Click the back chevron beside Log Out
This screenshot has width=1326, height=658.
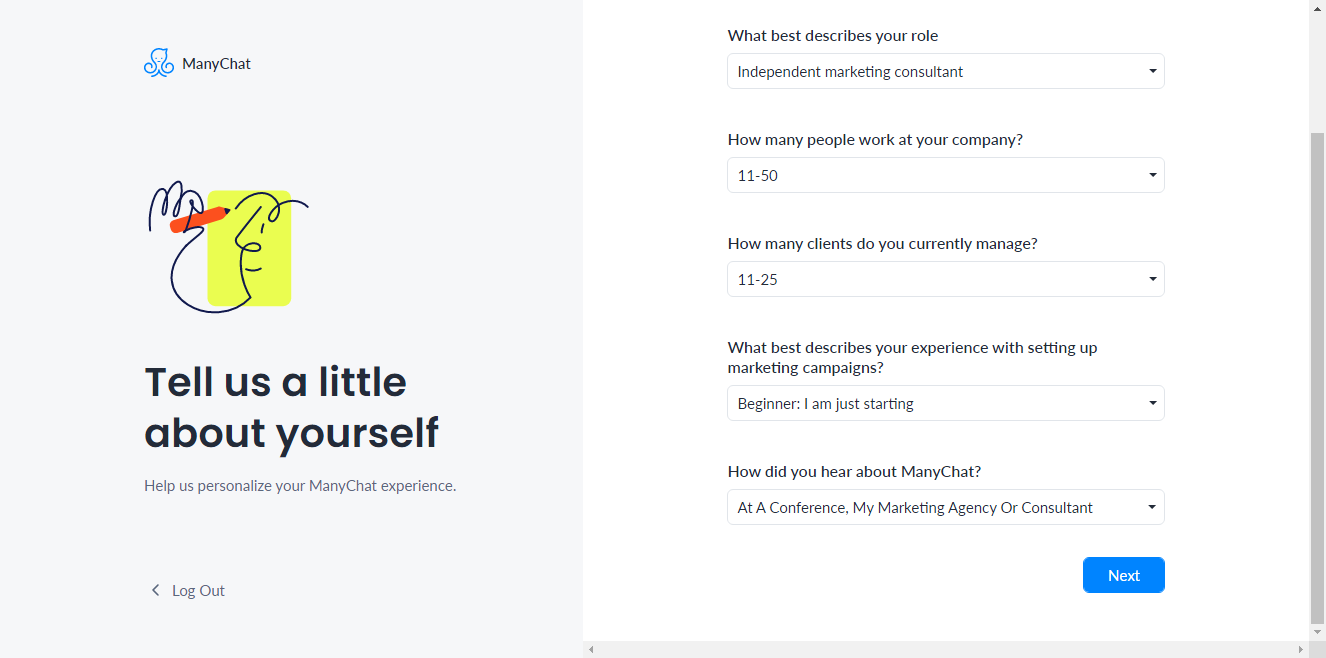point(155,590)
